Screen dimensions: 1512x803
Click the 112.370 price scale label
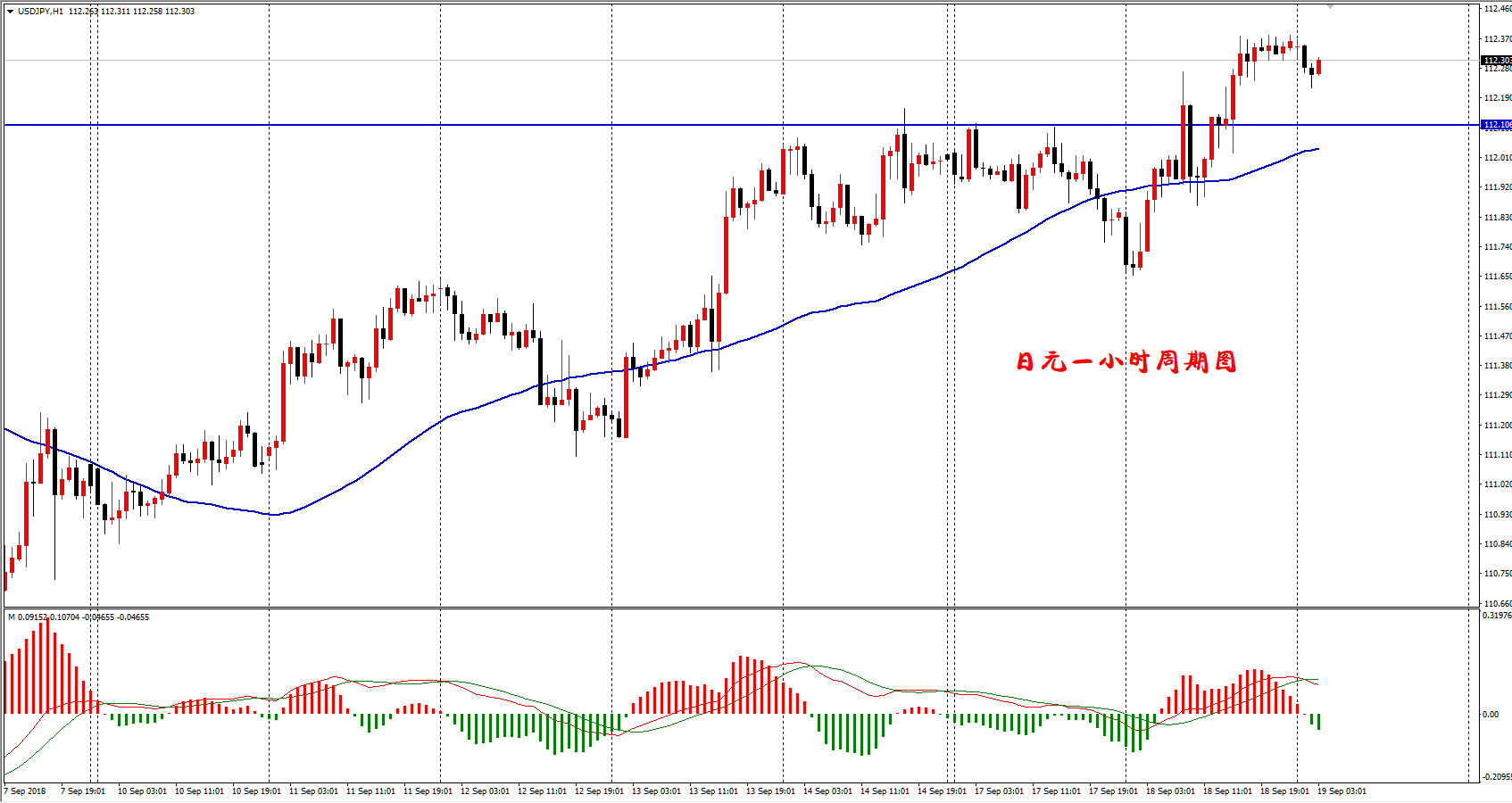pos(1497,39)
